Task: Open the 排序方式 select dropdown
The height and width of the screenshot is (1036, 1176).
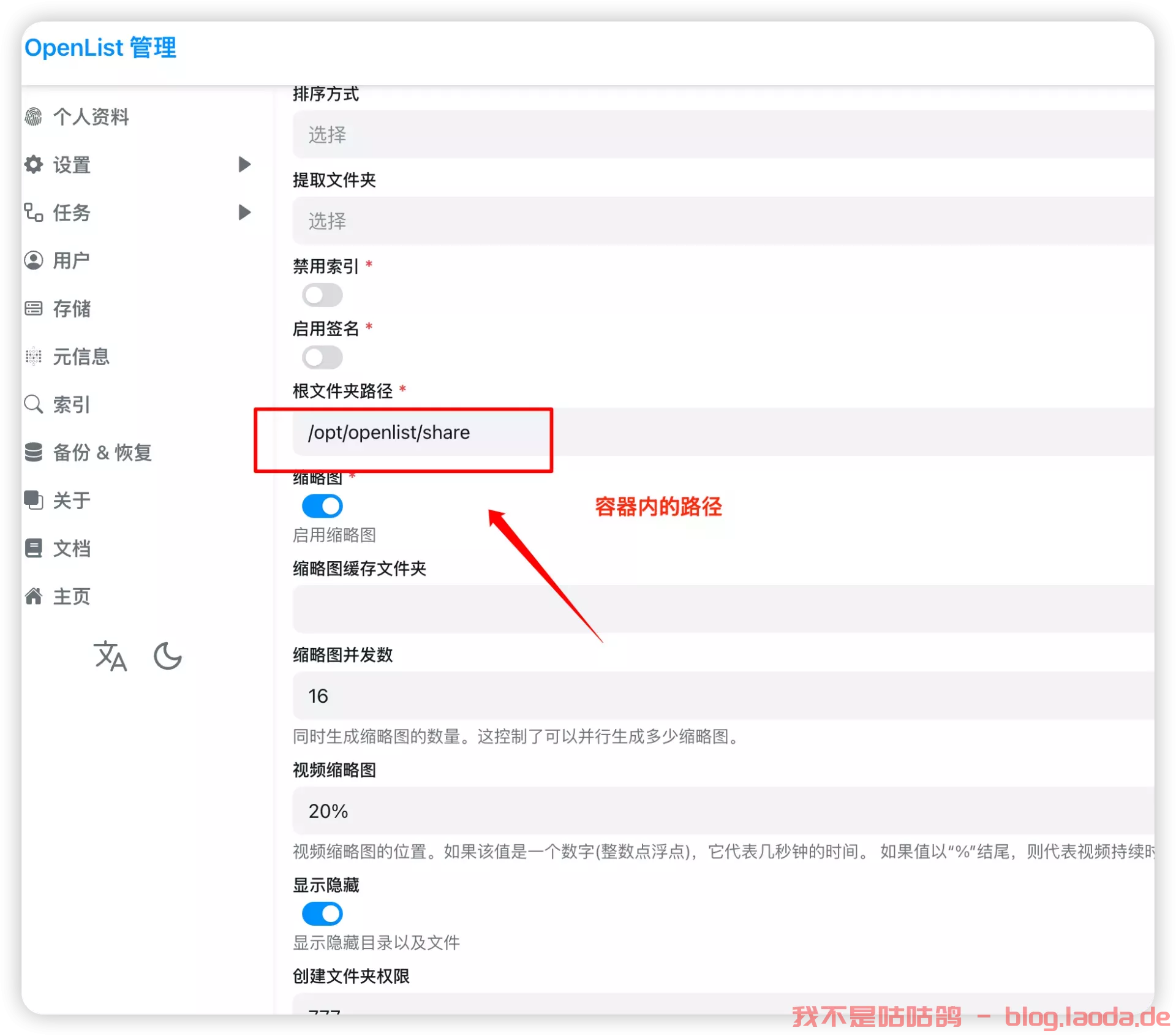Action: [x=723, y=134]
